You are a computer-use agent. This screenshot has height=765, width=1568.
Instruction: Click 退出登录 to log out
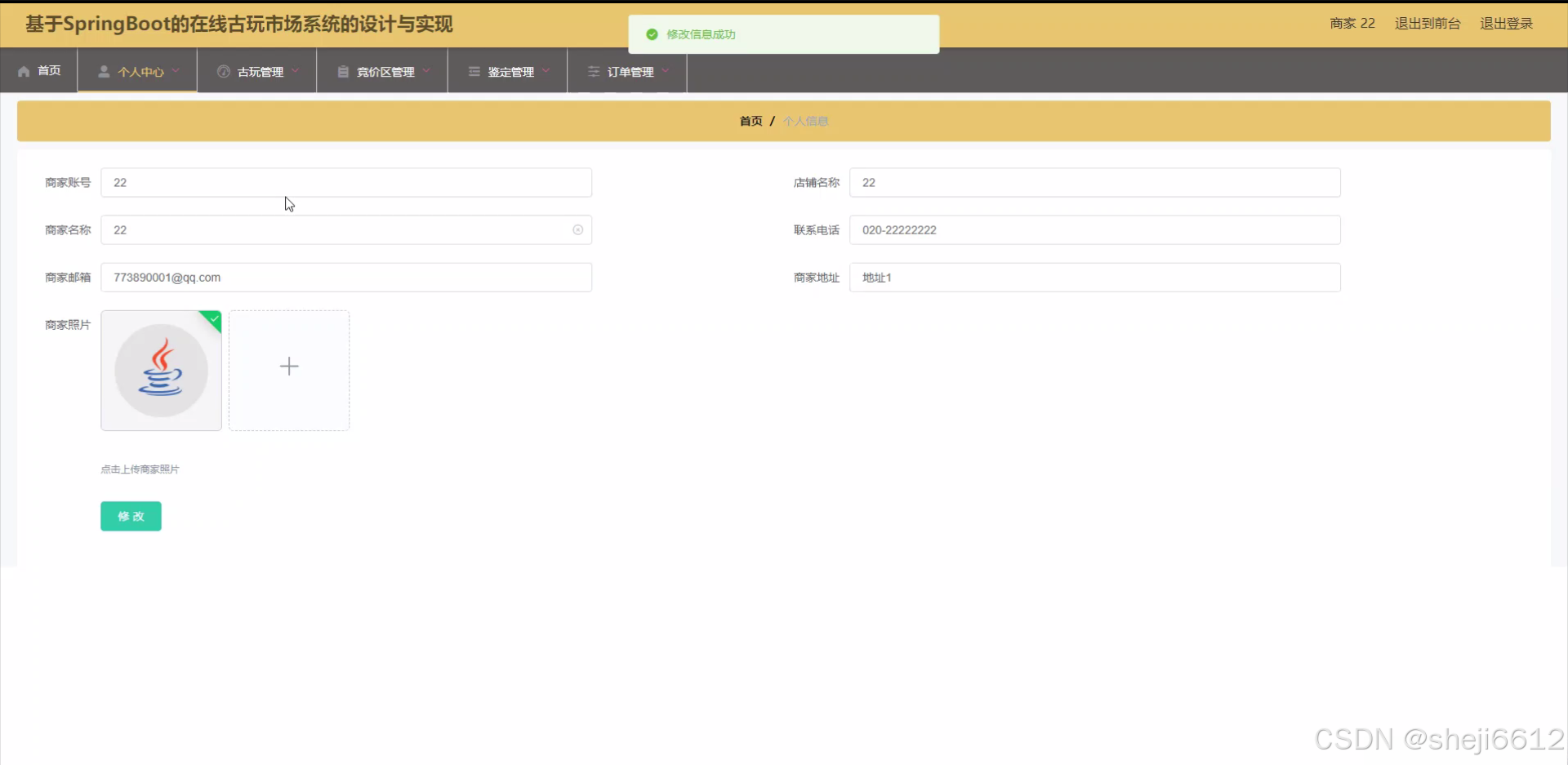pos(1507,23)
